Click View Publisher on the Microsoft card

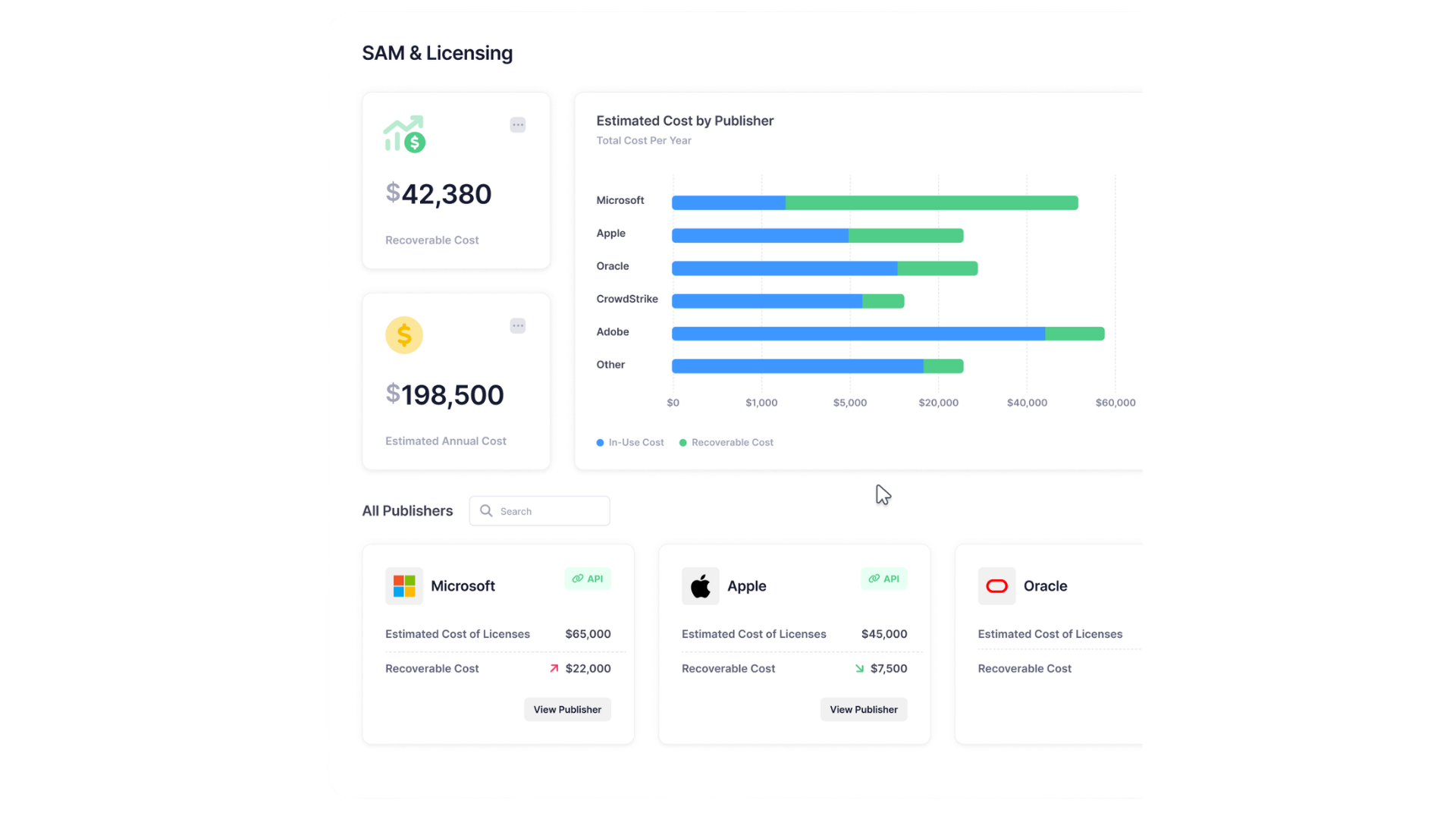point(567,709)
